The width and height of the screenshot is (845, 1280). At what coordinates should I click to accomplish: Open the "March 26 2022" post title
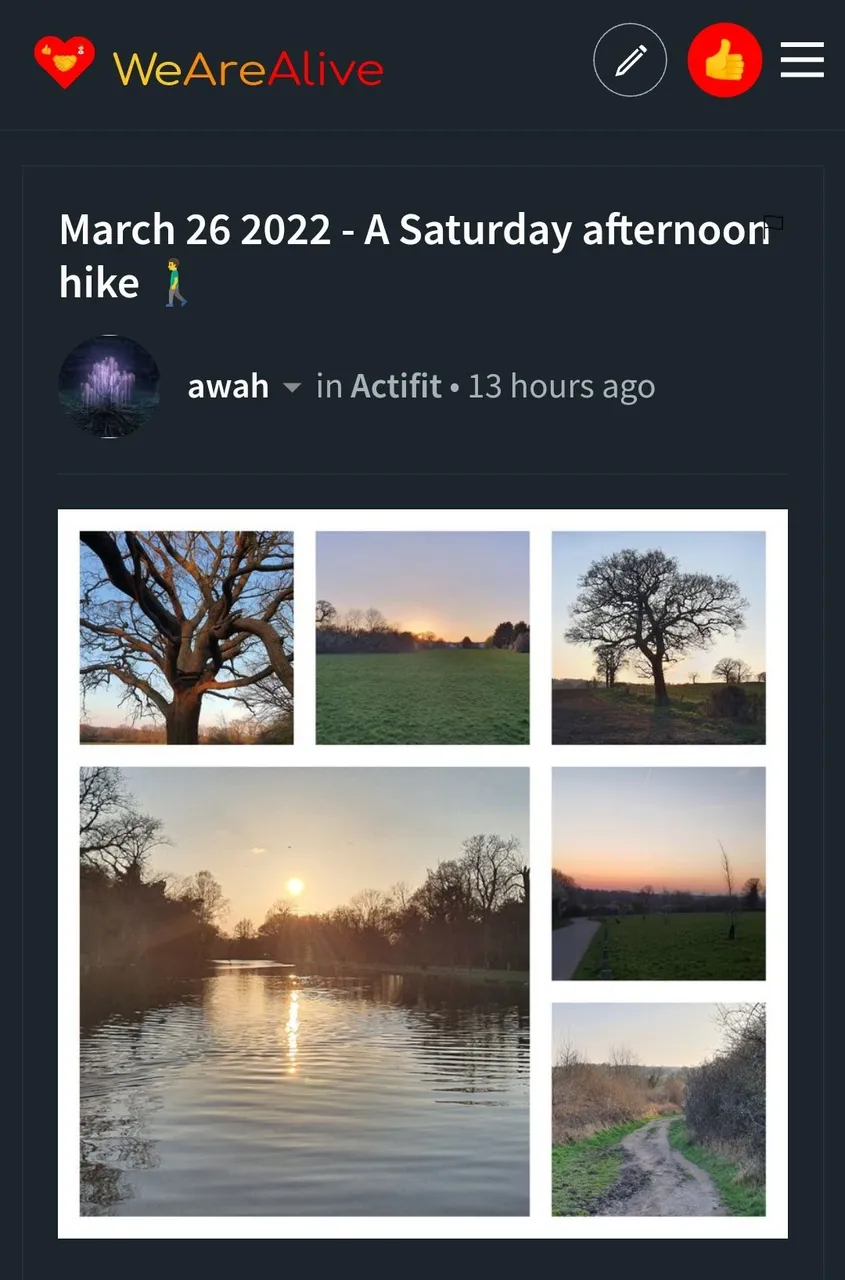(x=400, y=231)
